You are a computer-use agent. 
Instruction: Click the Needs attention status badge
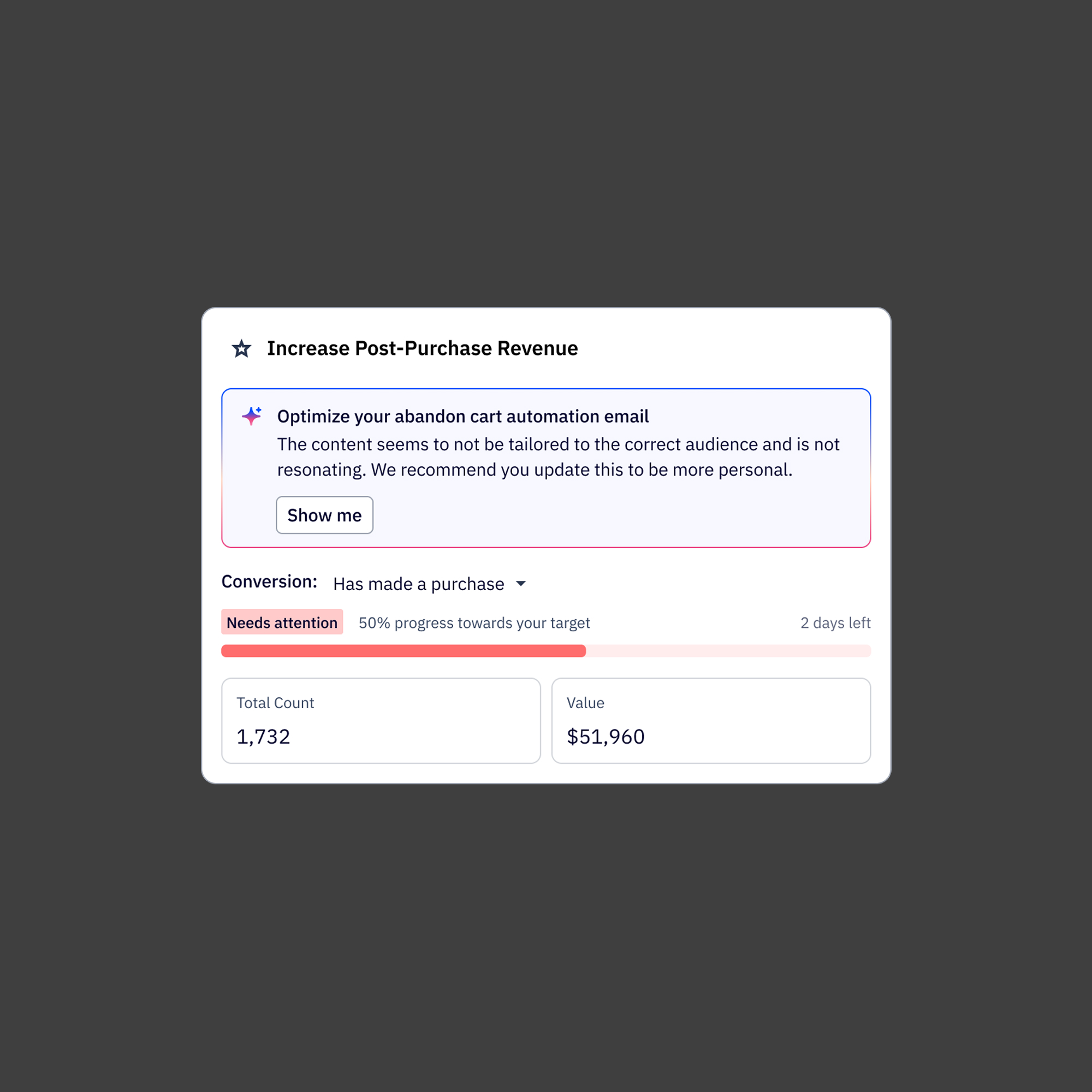[x=282, y=622]
